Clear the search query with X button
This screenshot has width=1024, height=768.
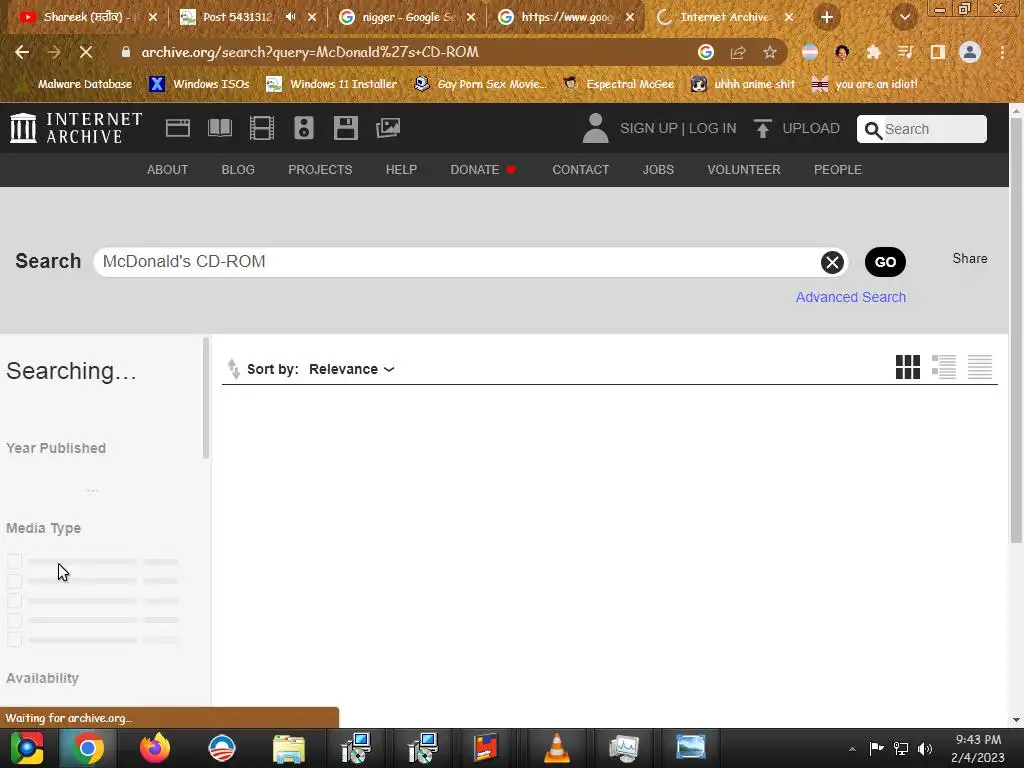coord(832,262)
